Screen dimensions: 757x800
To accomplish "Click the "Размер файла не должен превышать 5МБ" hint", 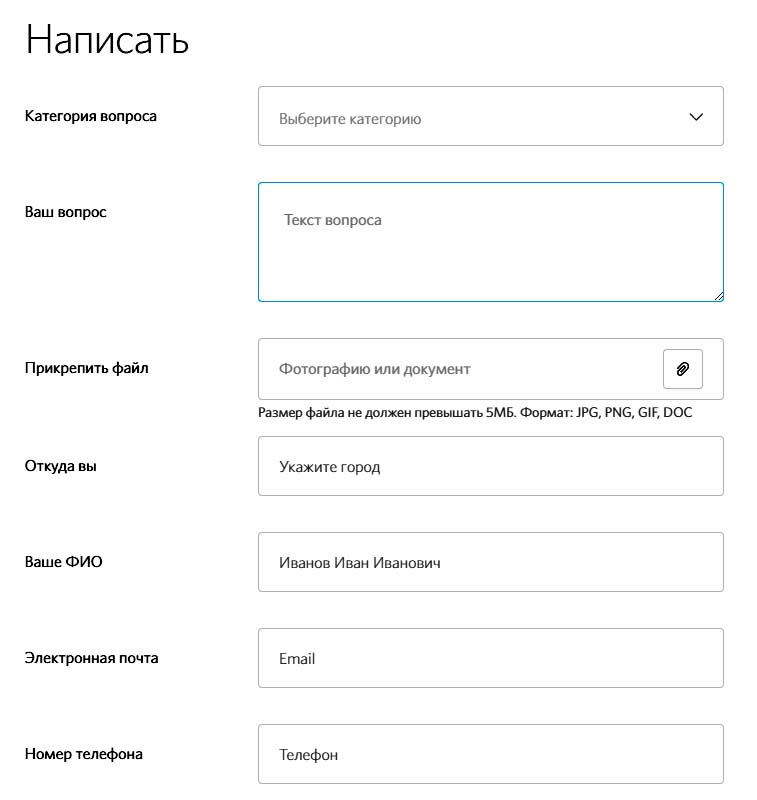I will (x=387, y=412).
